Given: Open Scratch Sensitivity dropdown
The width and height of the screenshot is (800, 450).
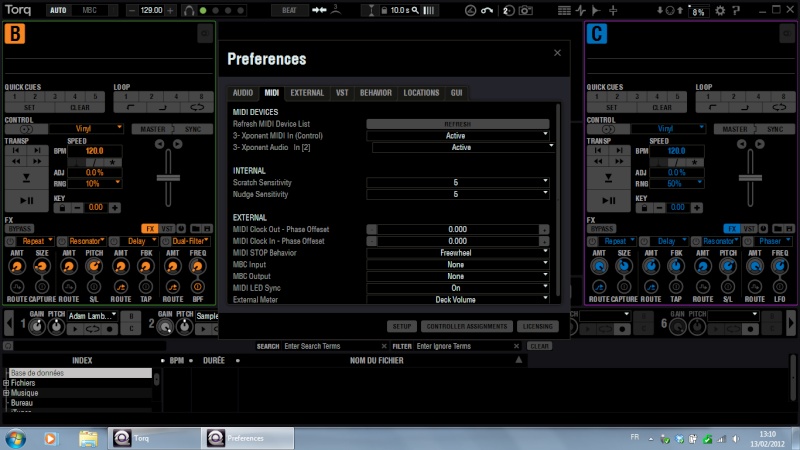Looking at the screenshot, I should point(458,183).
